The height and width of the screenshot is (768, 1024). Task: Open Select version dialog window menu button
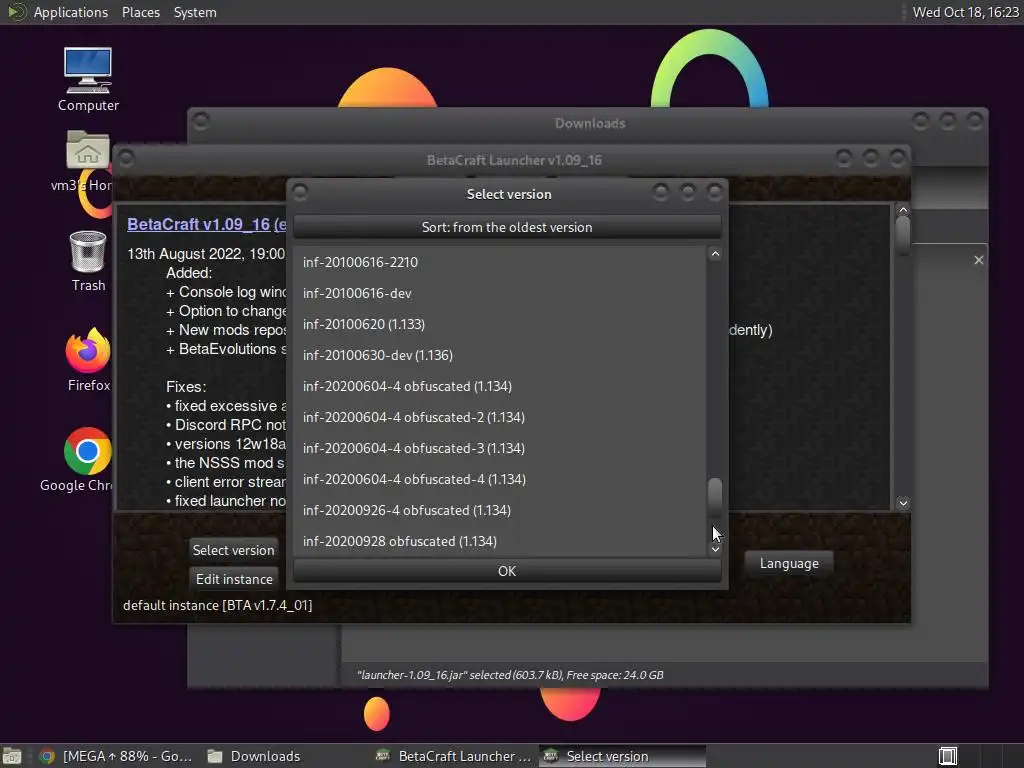pos(300,192)
